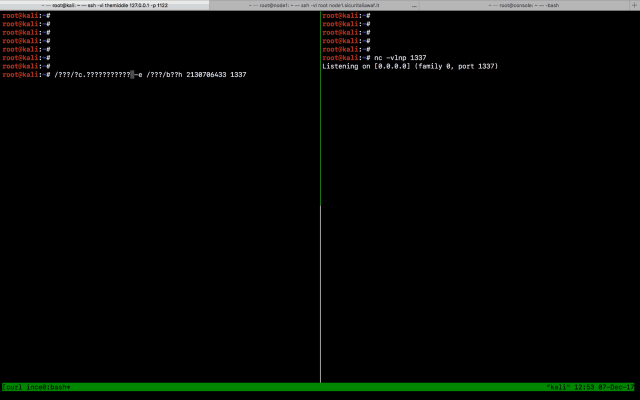Select the bash window name in the tmux status bar
The height and width of the screenshot is (400, 640).
tap(50, 387)
